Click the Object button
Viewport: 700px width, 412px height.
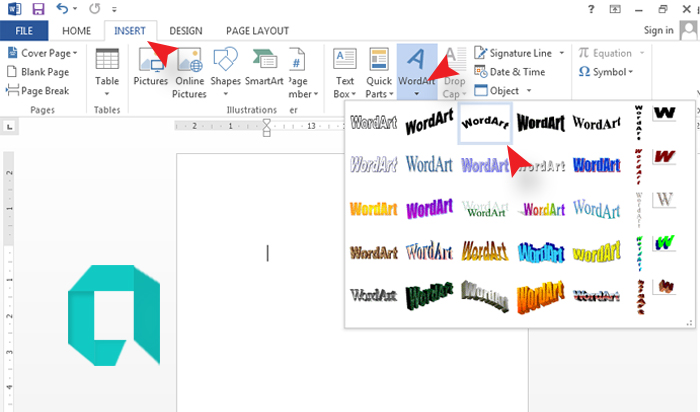497,91
